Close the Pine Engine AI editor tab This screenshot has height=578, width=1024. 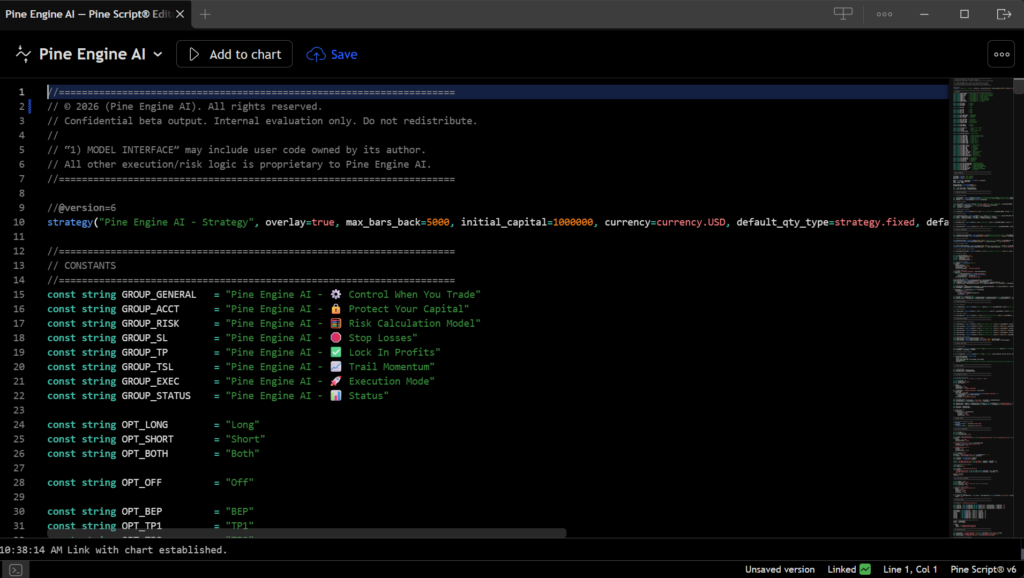[x=180, y=14]
